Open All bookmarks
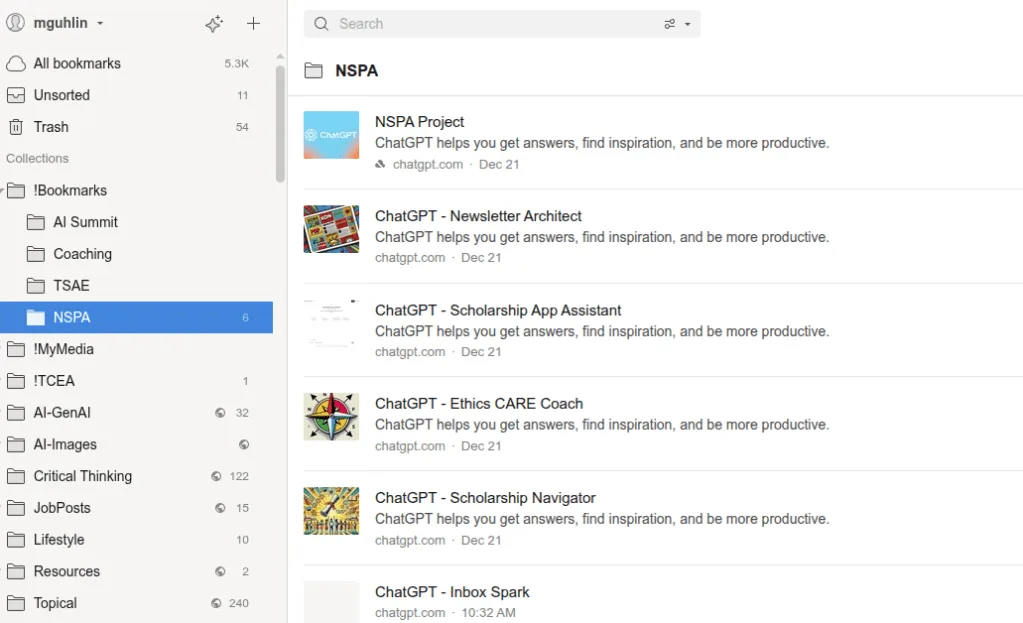The image size is (1023, 623). (136, 63)
